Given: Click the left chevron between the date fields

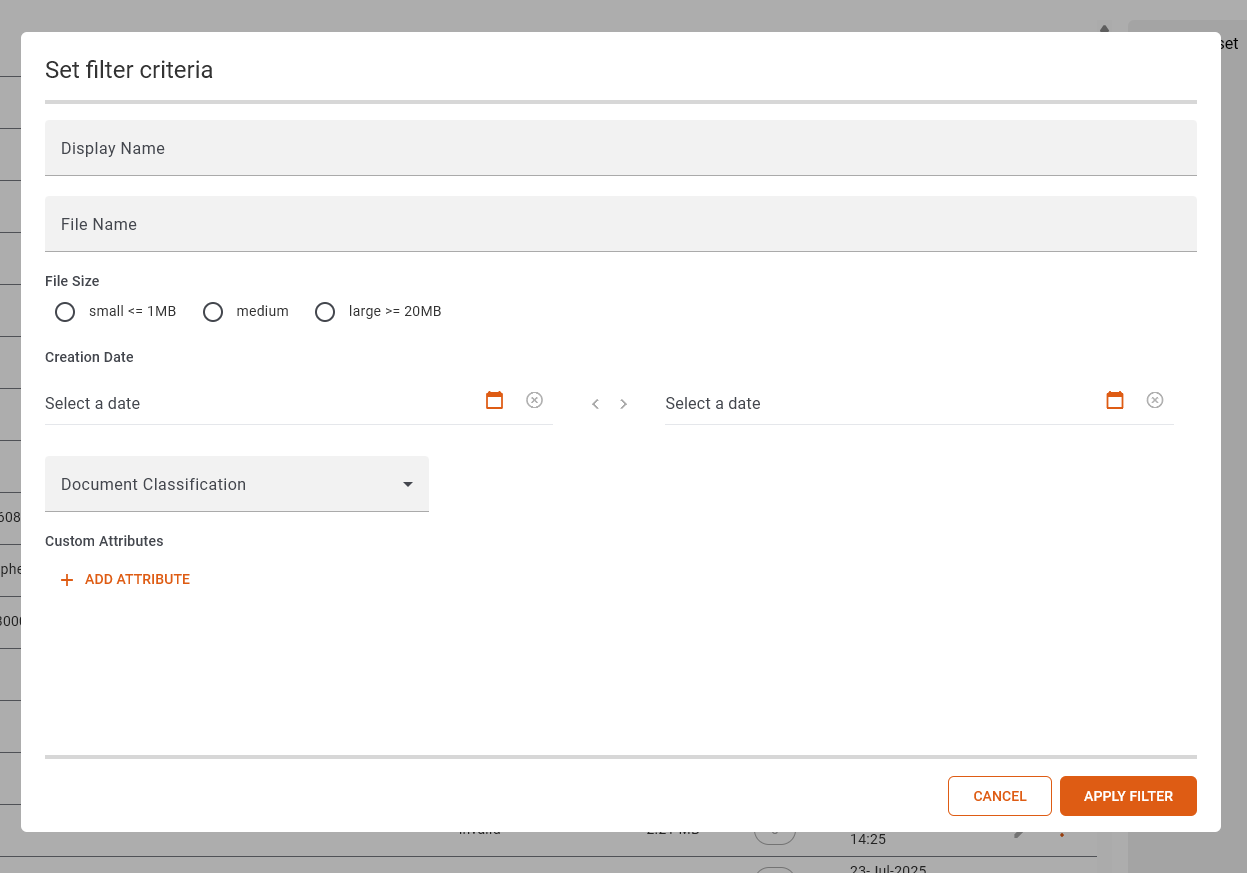Looking at the screenshot, I should [x=595, y=404].
